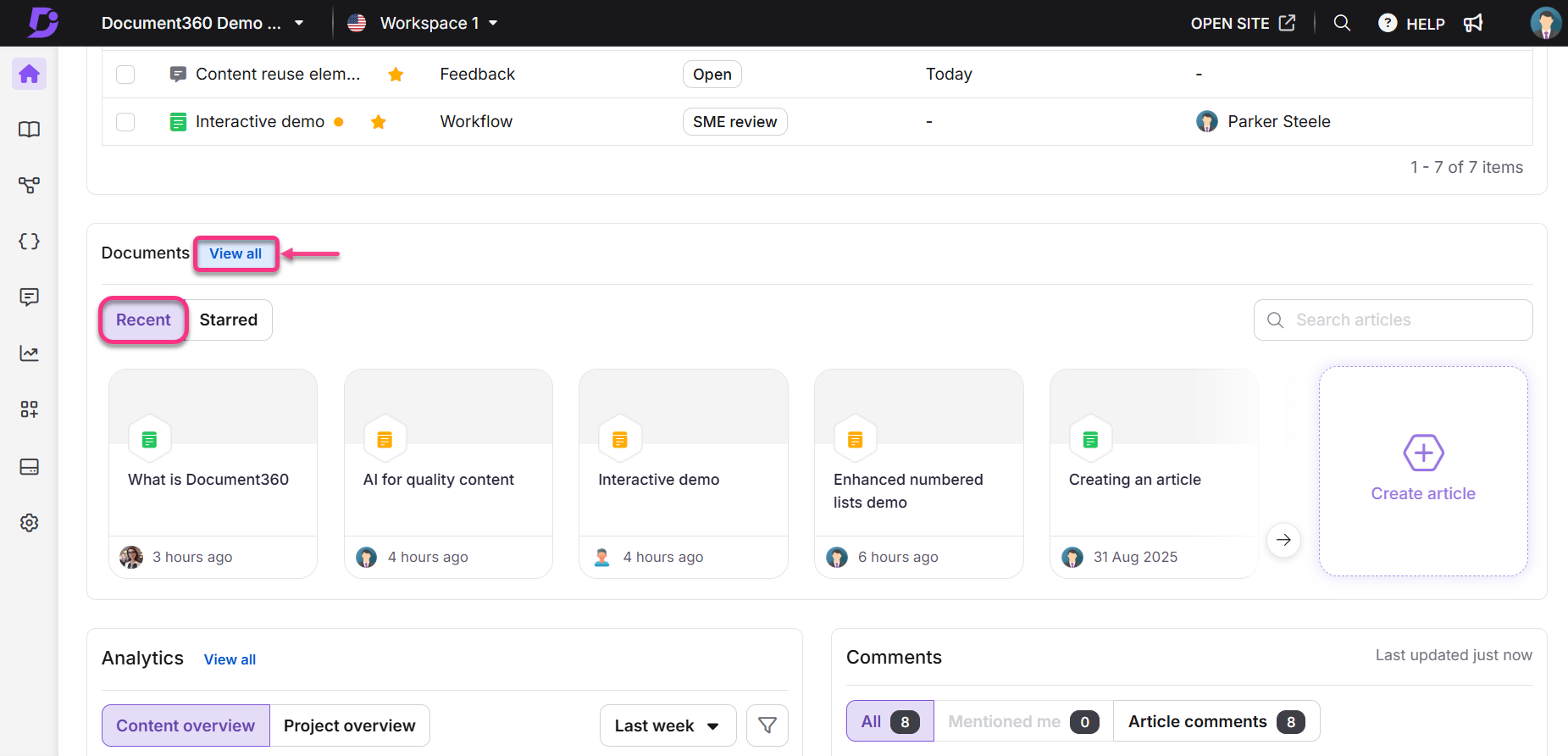Click the 6 hours ago timestamp
This screenshot has height=756, width=1568.
(898, 557)
